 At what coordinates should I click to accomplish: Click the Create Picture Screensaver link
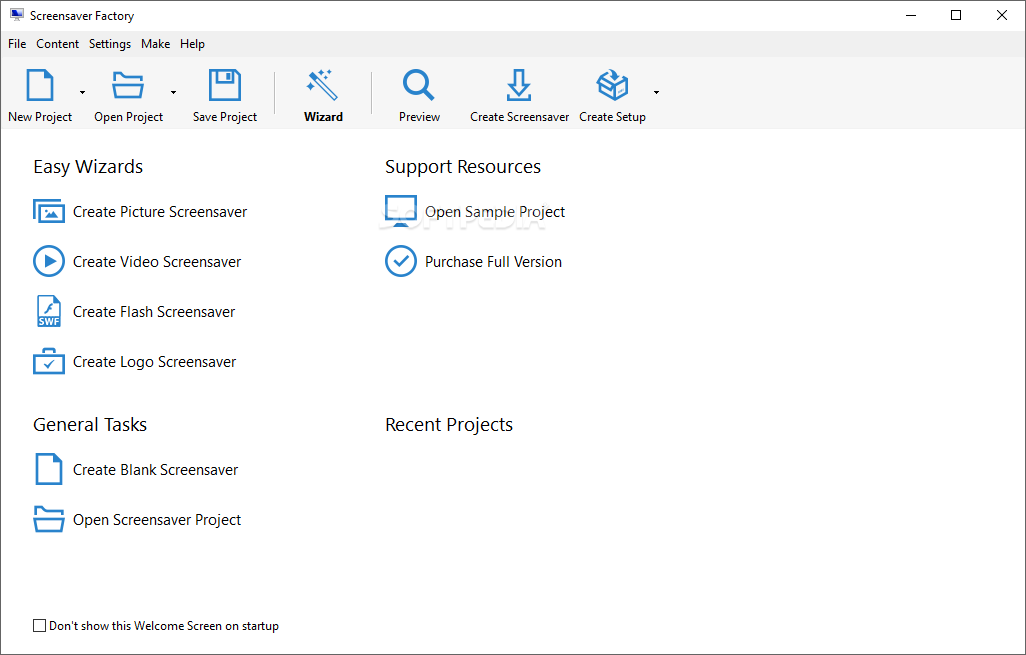coord(160,212)
